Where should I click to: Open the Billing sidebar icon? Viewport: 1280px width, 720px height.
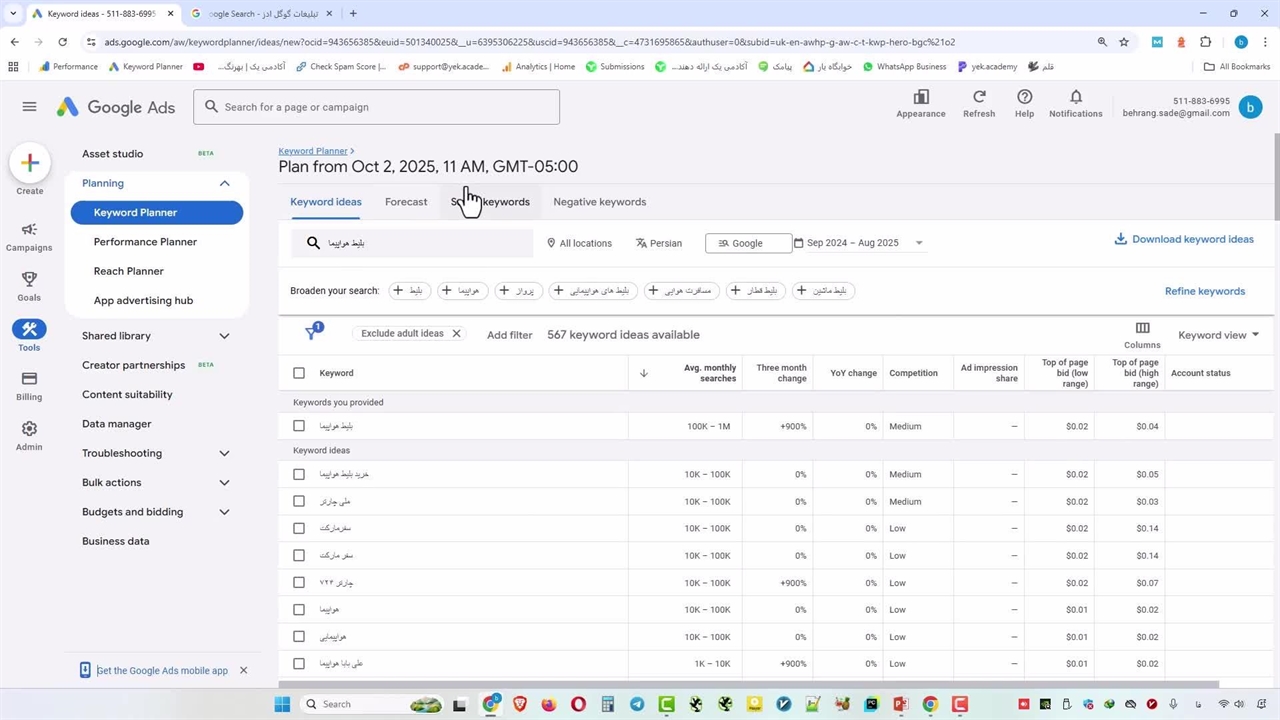(29, 385)
